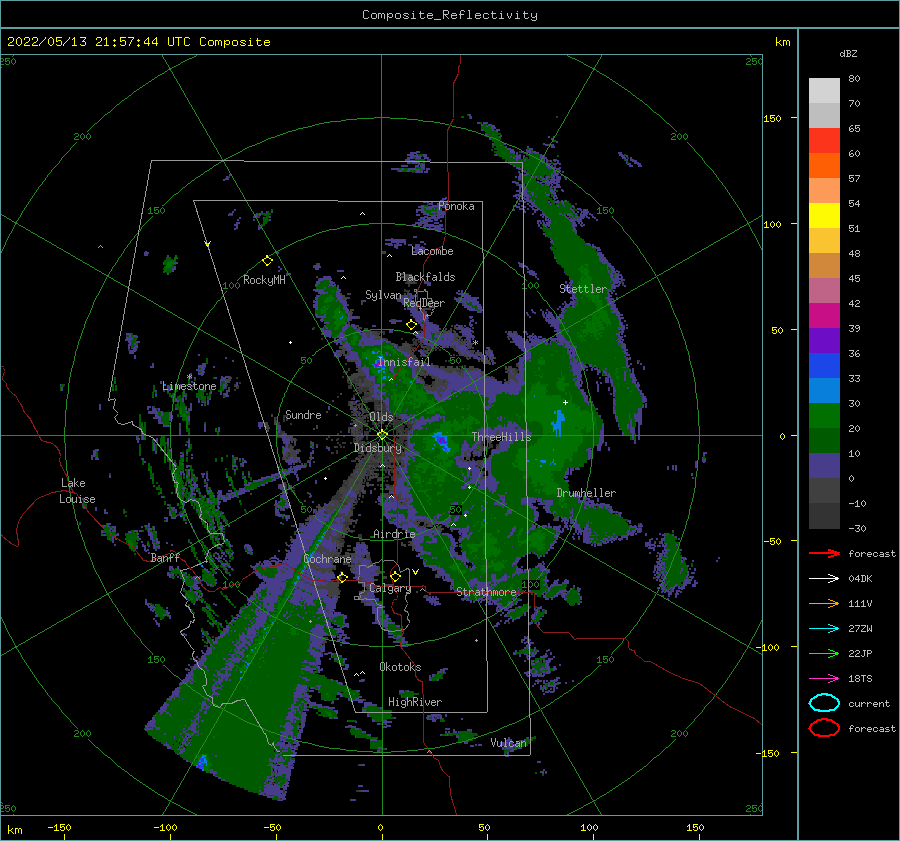The height and width of the screenshot is (841, 900).
Task: Click the cyan 27ZW arrow in the legend
Action: (x=824, y=629)
